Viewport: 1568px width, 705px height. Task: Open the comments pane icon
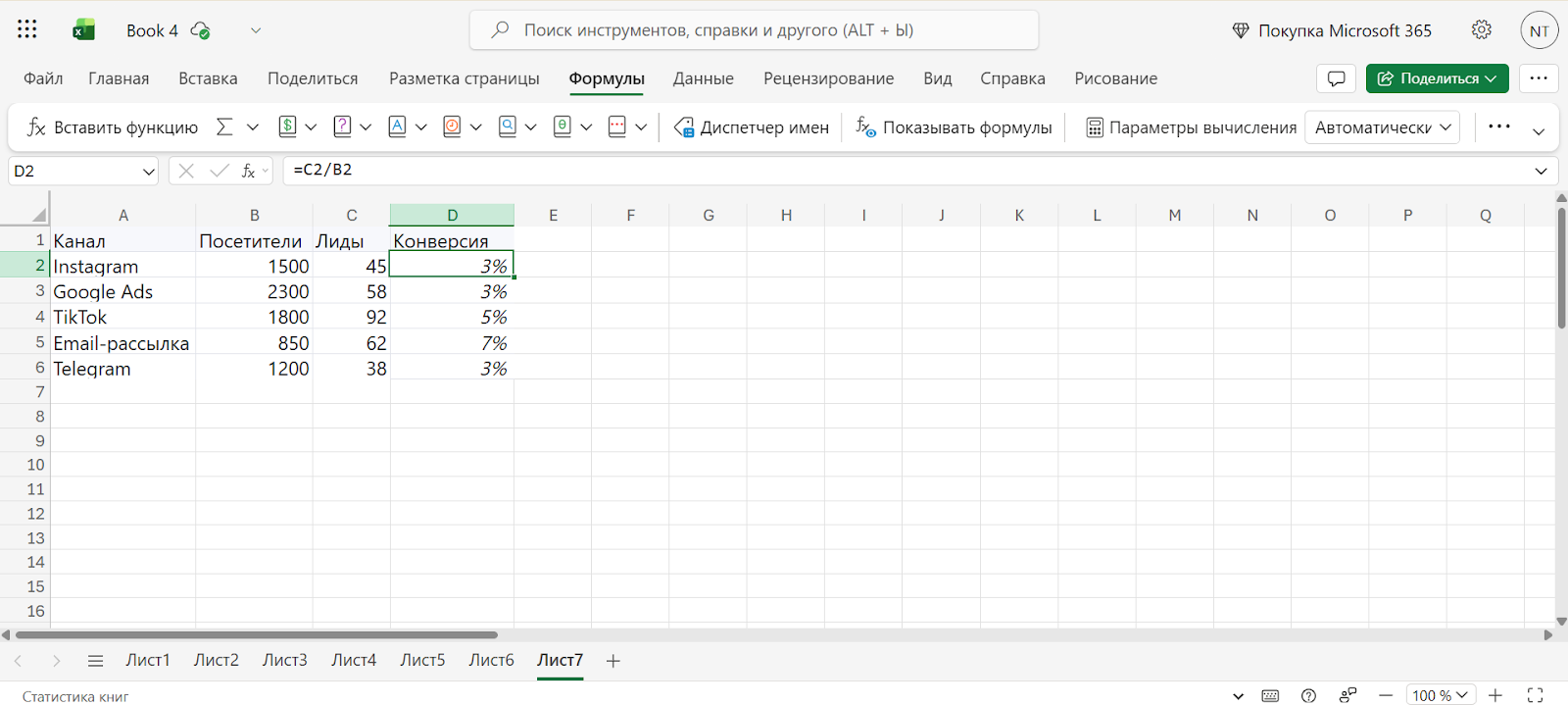point(1336,78)
